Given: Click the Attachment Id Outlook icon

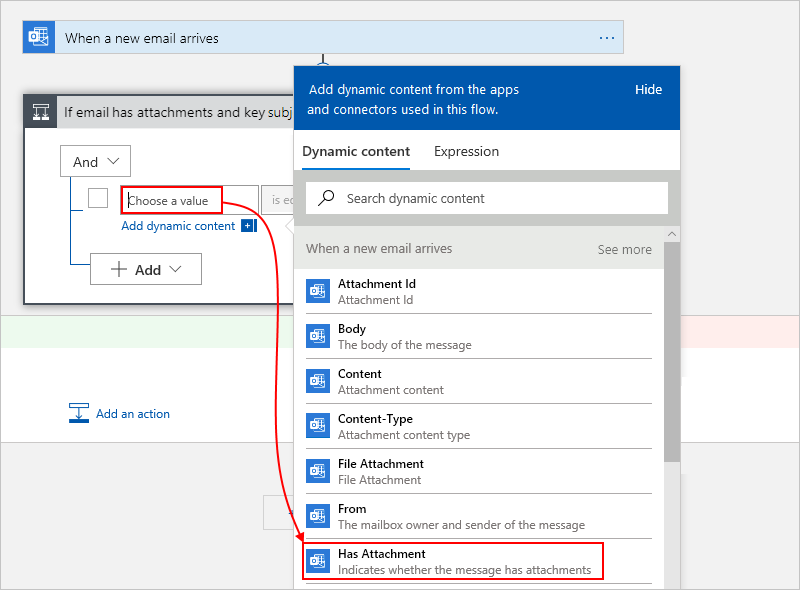Looking at the screenshot, I should (x=318, y=291).
